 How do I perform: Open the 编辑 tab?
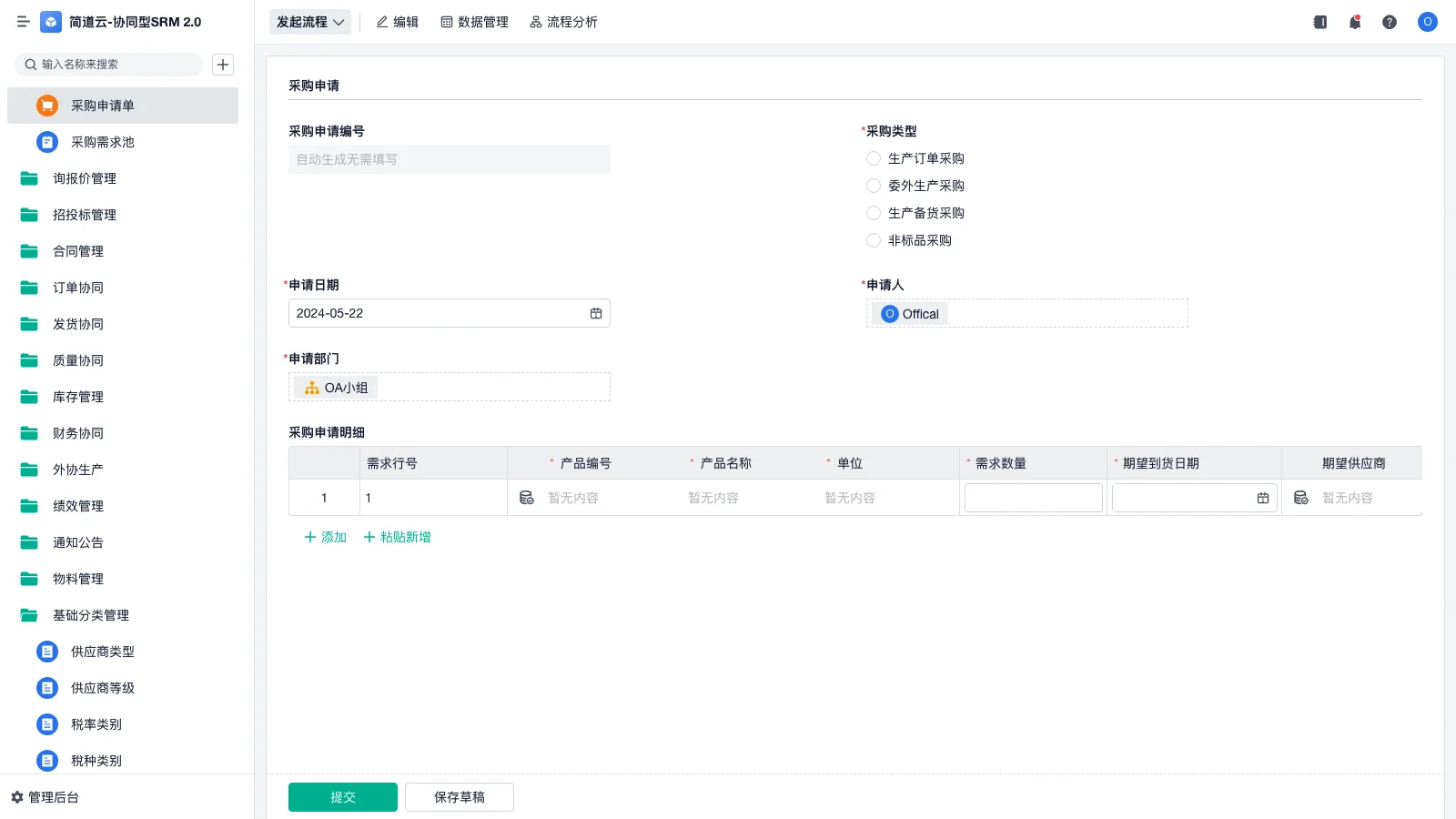[398, 22]
